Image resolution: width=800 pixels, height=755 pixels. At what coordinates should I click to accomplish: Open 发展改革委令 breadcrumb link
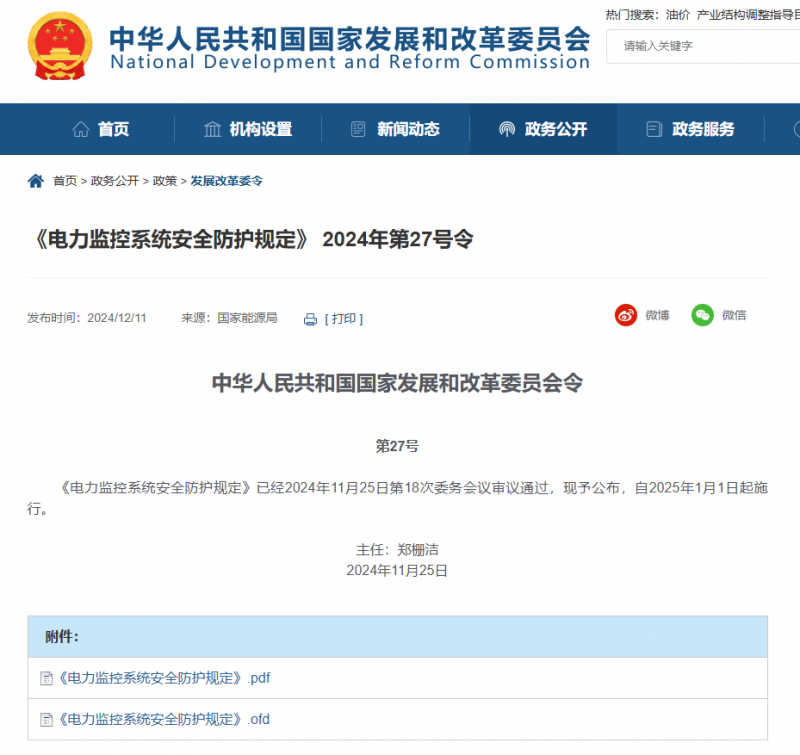227,181
